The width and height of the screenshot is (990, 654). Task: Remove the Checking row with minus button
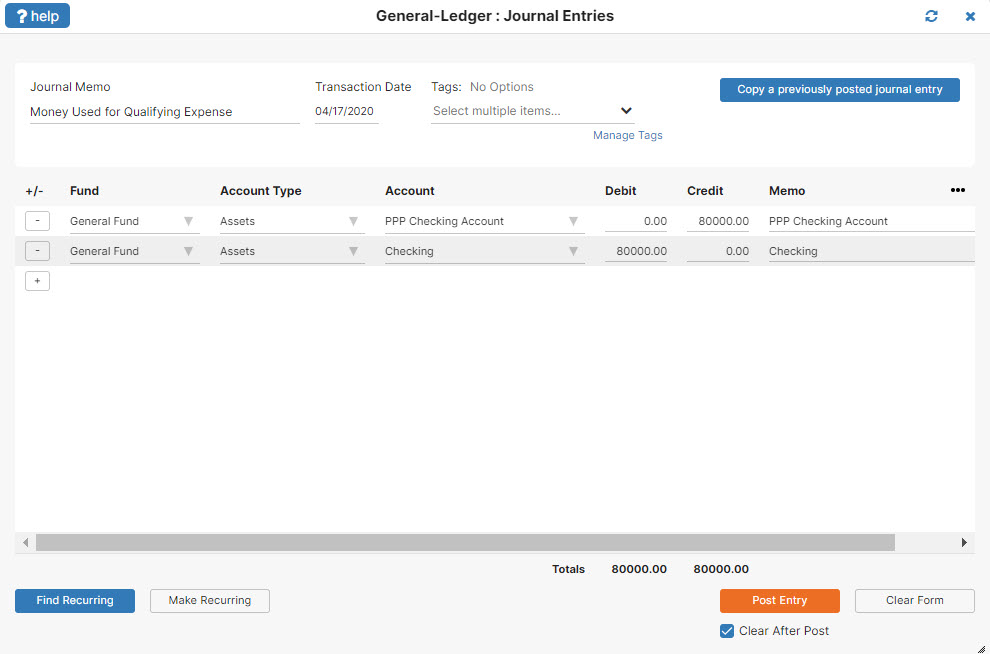37,251
